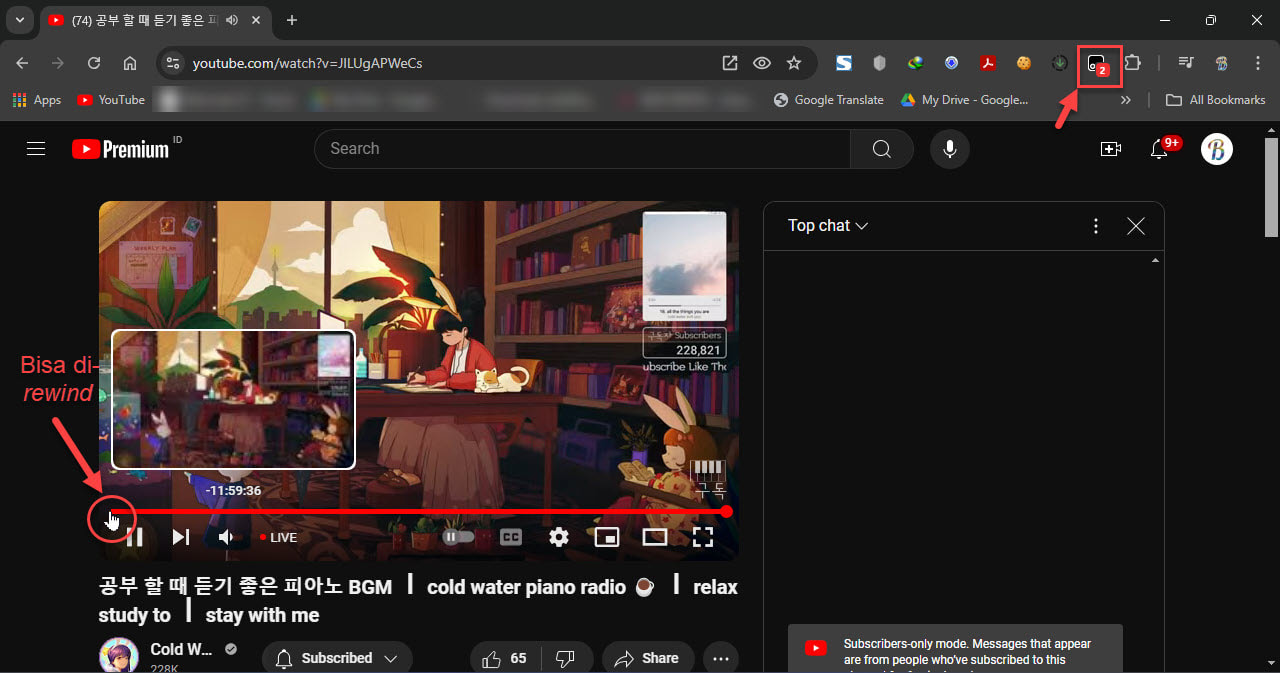The height and width of the screenshot is (673, 1280).
Task: Toggle the autoplay switch in the player
Action: (x=458, y=537)
